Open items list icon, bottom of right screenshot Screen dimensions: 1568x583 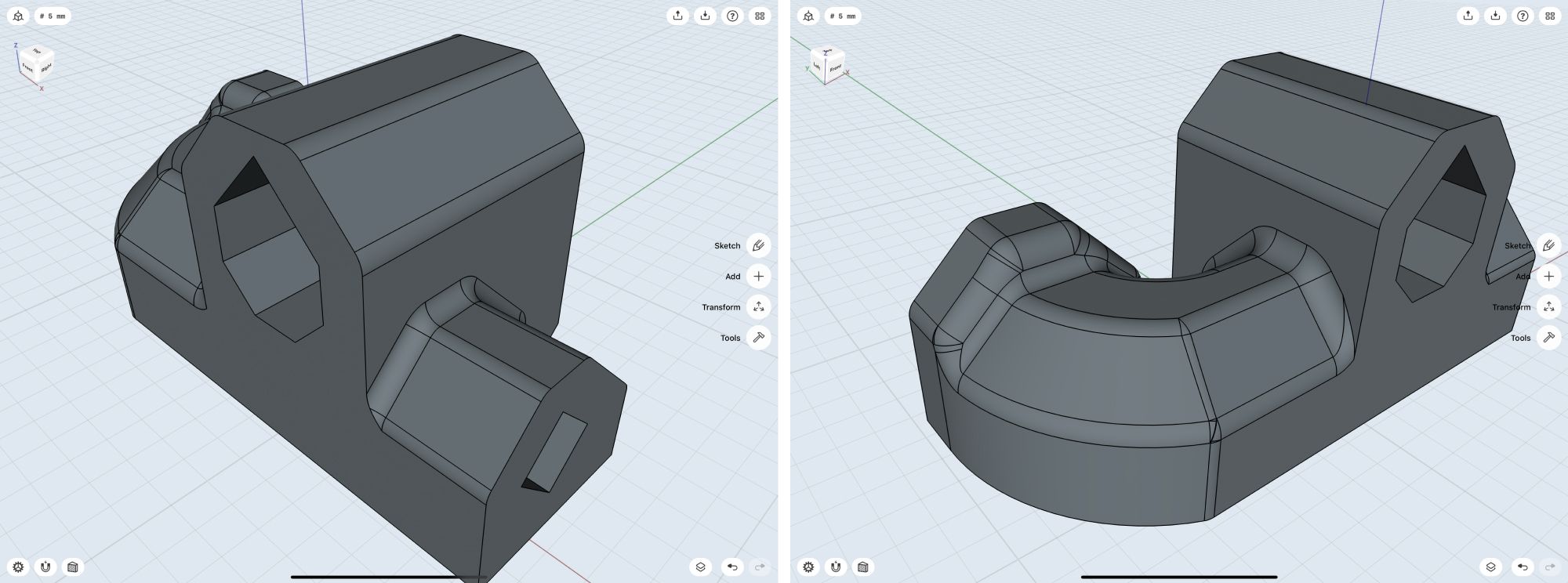[x=863, y=567]
